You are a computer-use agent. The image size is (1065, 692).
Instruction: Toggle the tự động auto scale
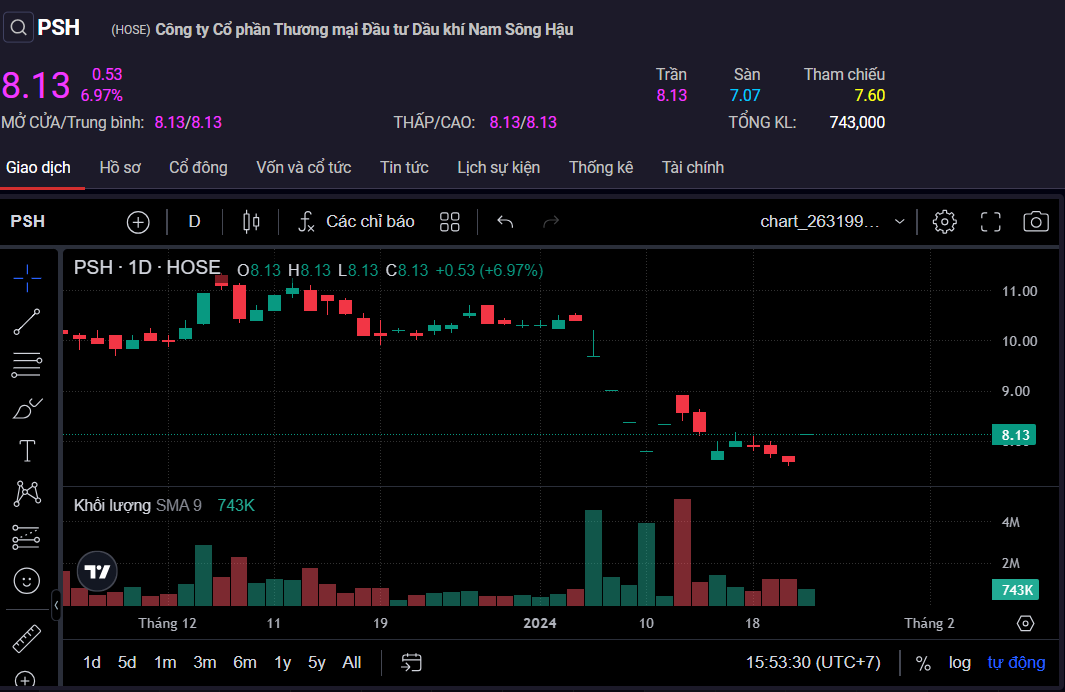pyautogui.click(x=1016, y=663)
